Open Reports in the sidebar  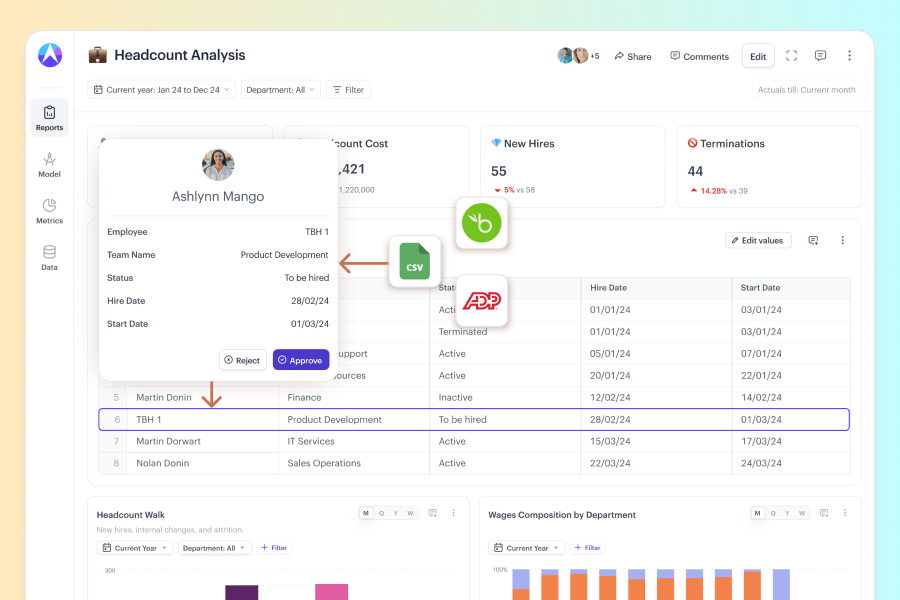point(49,117)
